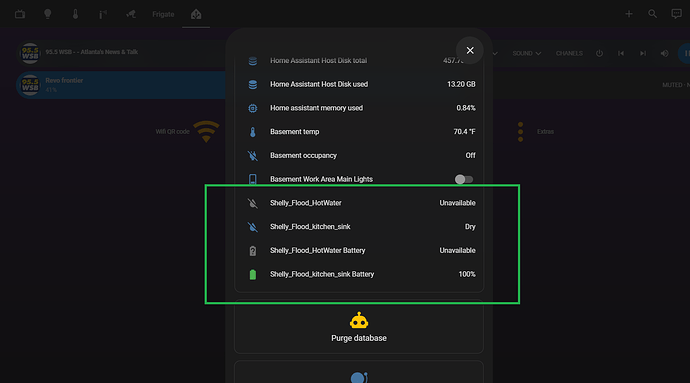The height and width of the screenshot is (383, 690).
Task: Click Shelly_Flood_kitchen_sink water-off icon
Action: 253,227
